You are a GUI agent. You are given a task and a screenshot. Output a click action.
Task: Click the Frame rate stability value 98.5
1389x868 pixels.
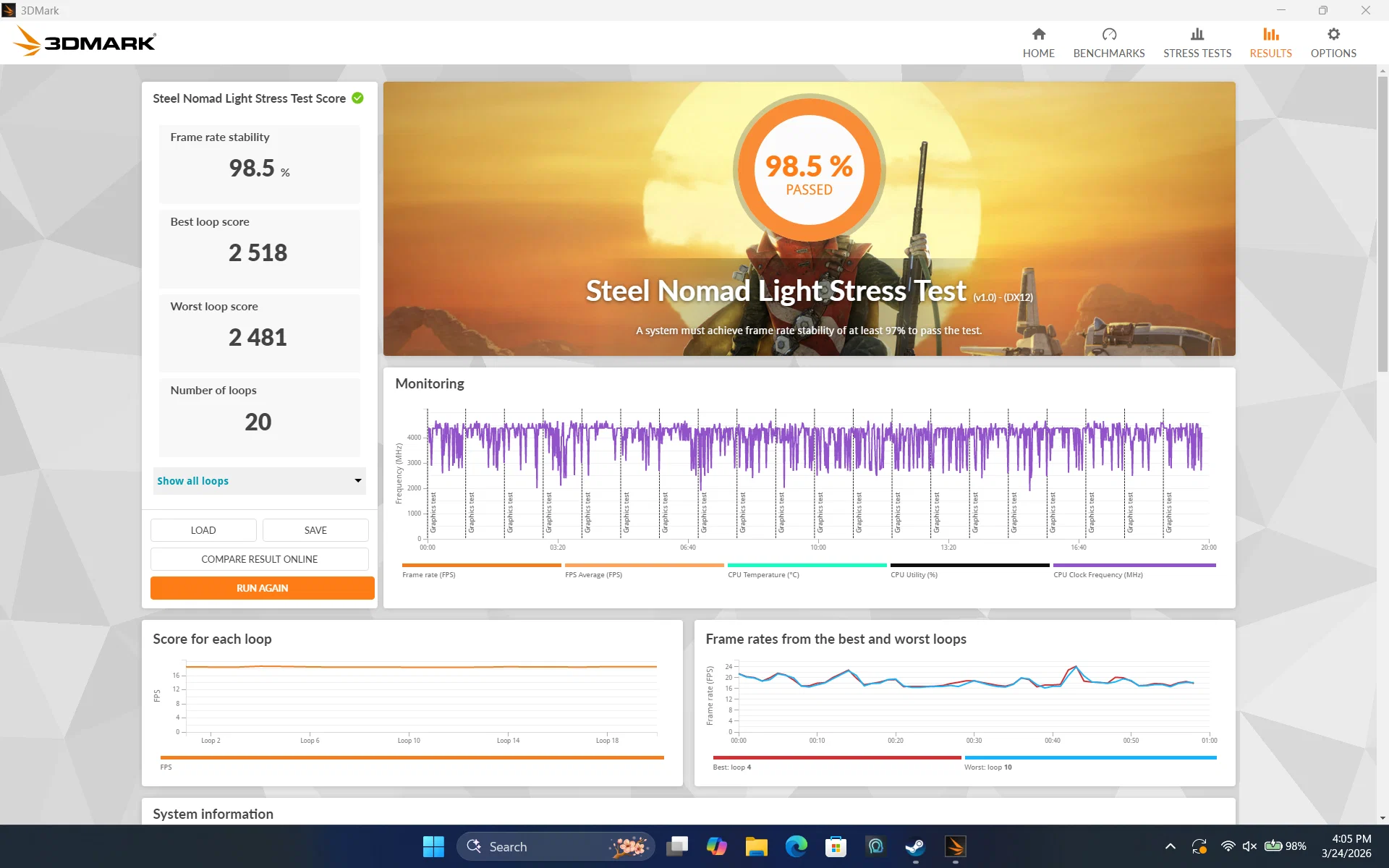pos(252,168)
